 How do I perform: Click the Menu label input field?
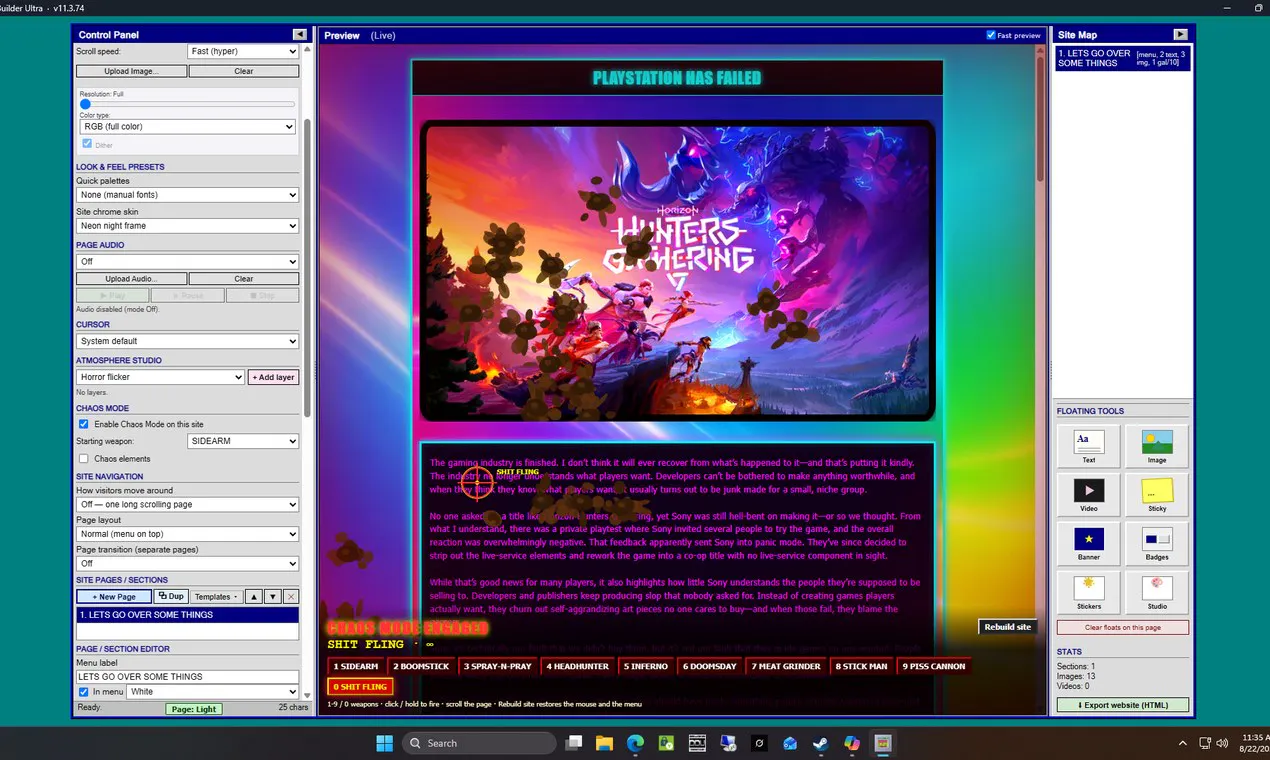pyautogui.click(x=188, y=677)
